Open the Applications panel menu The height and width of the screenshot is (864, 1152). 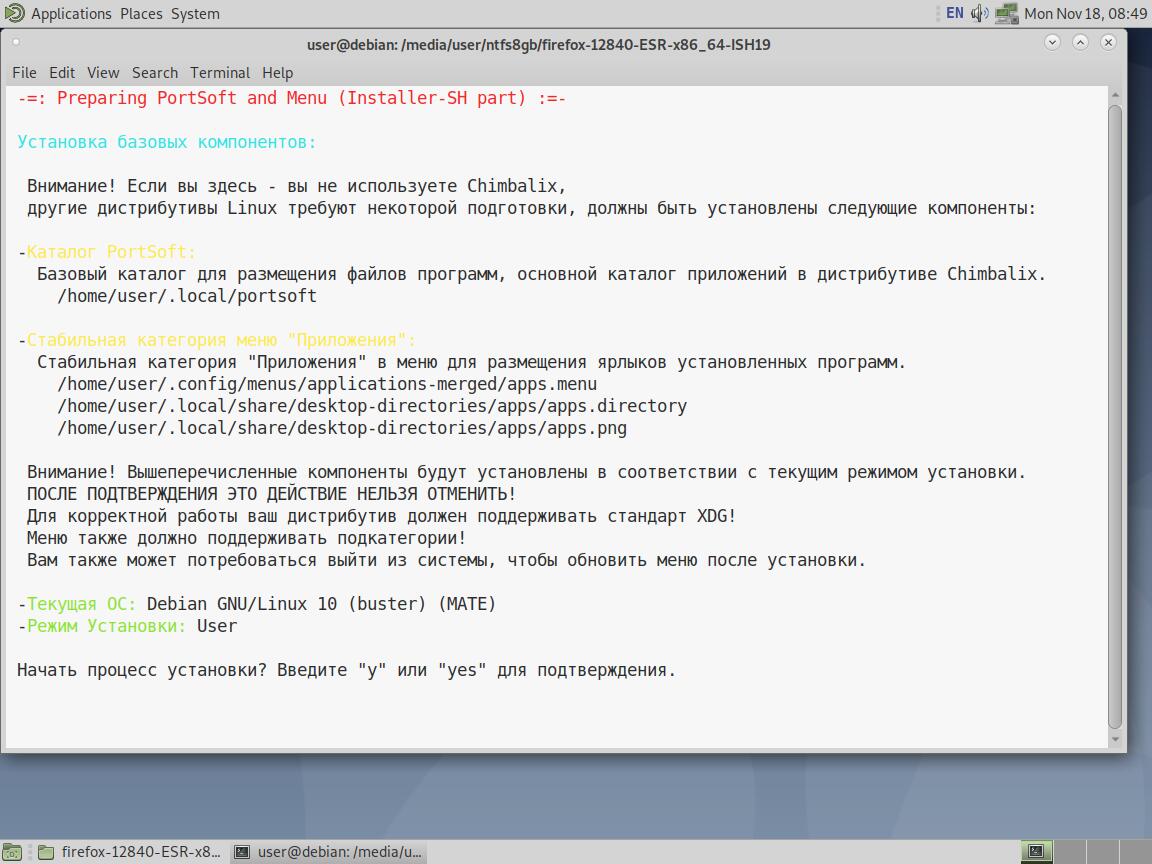71,13
